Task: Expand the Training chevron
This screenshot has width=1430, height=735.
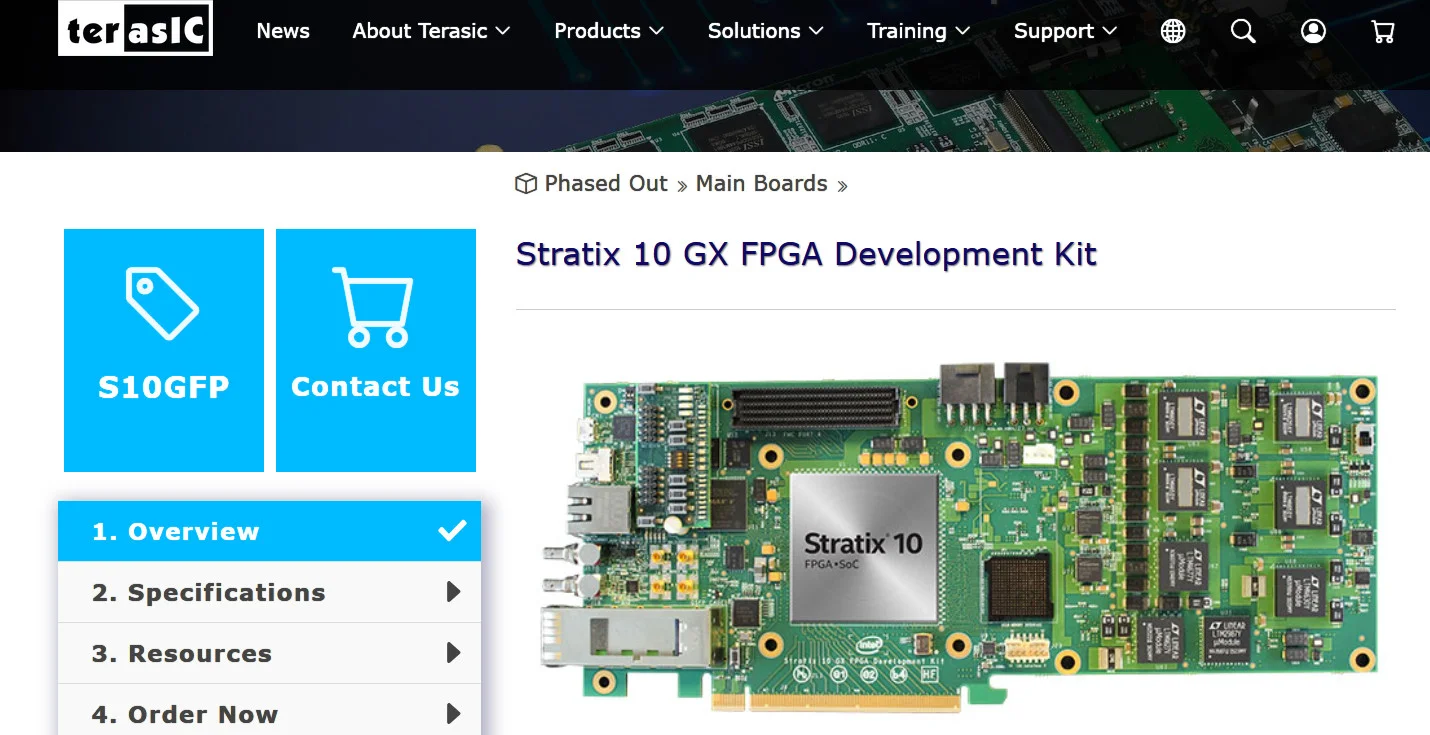Action: [x=963, y=32]
